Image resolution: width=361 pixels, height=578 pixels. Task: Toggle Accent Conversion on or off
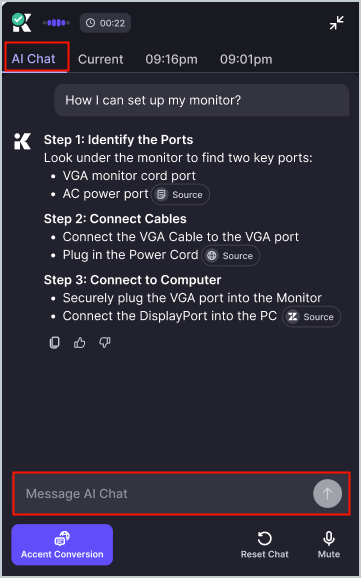pyautogui.click(x=62, y=544)
